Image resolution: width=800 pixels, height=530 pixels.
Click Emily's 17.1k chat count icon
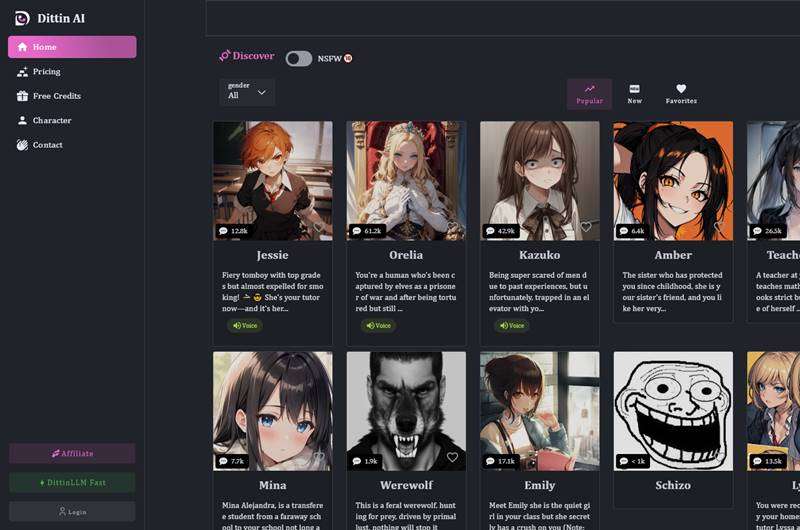tap(490, 461)
